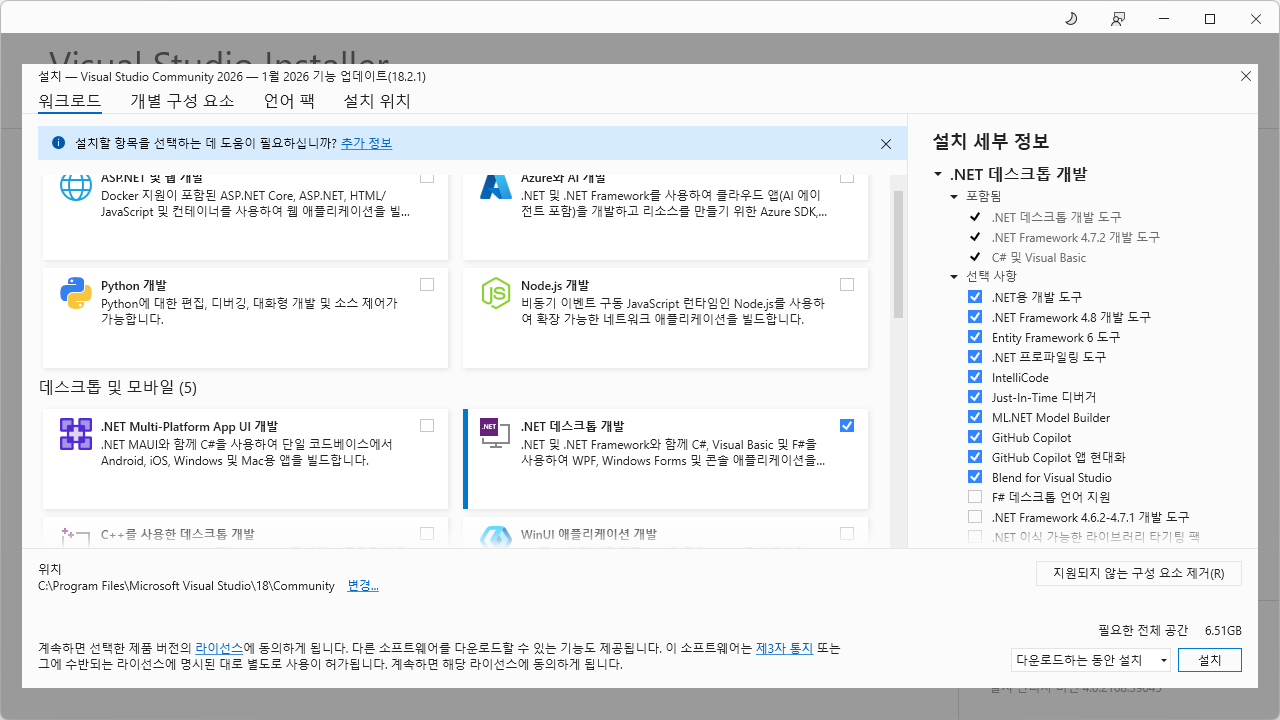The image size is (1280, 720).
Task: Select the Python 개발 workload title
Action: pos(134,286)
